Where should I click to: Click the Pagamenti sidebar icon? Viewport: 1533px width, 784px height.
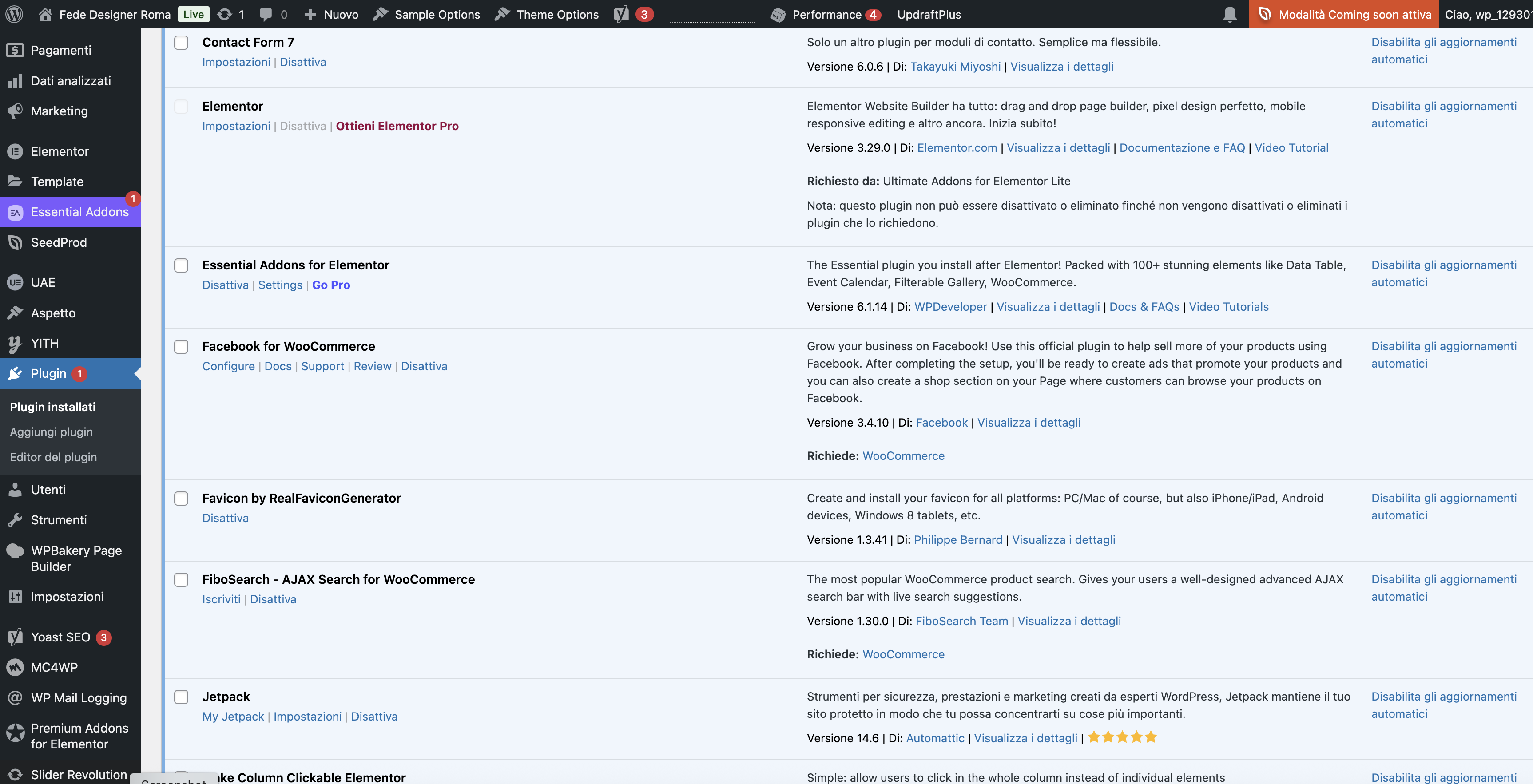(x=16, y=50)
